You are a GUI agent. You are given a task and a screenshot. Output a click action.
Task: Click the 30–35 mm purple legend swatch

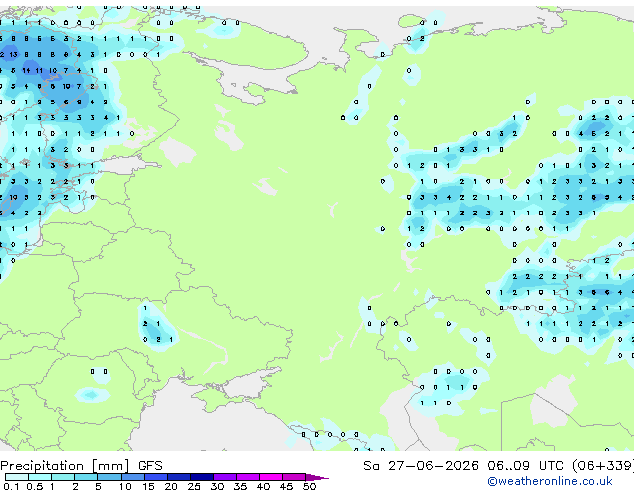tap(225, 477)
